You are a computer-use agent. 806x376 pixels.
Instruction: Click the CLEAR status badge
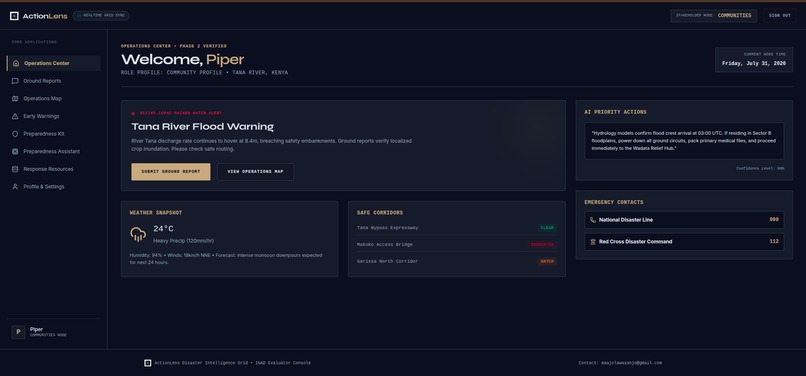(547, 228)
